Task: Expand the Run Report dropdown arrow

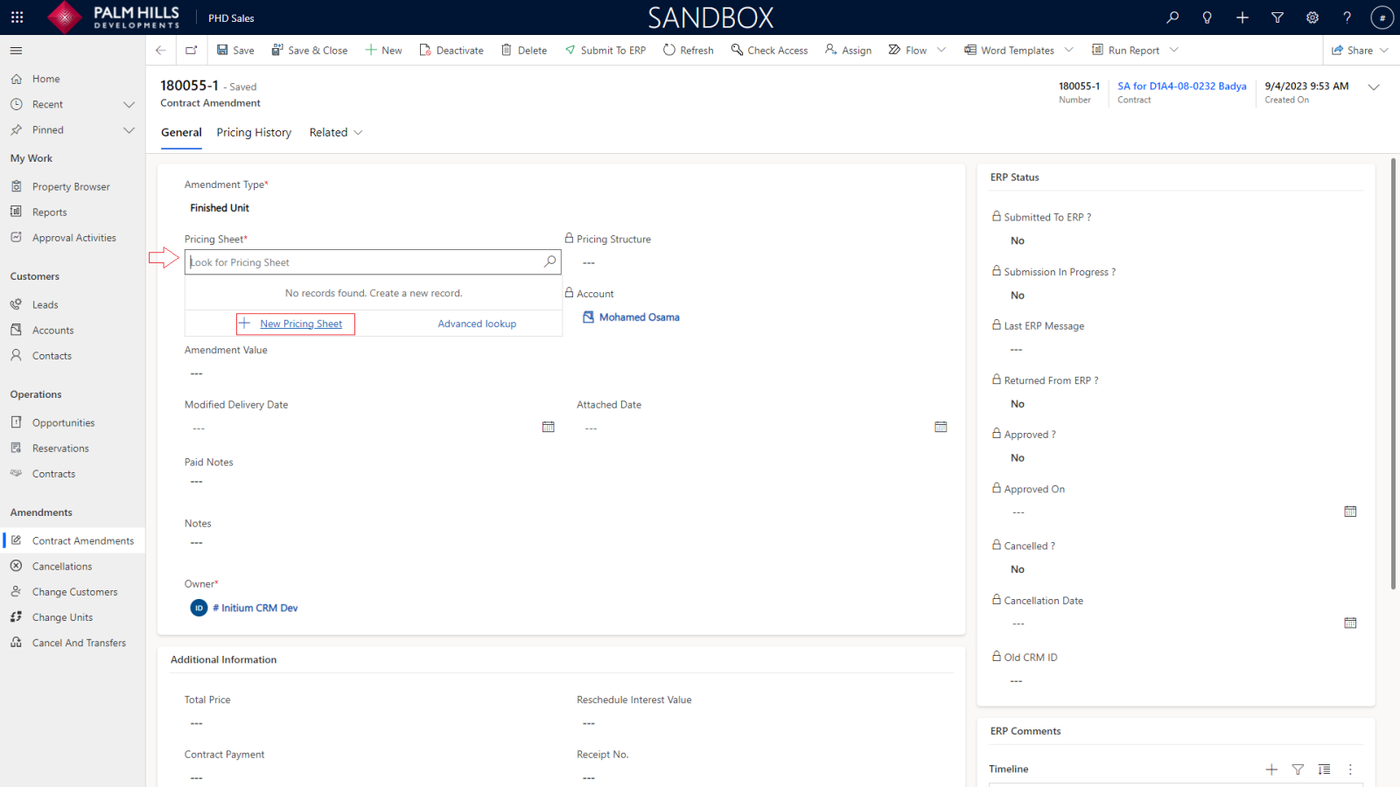Action: pos(1174,50)
